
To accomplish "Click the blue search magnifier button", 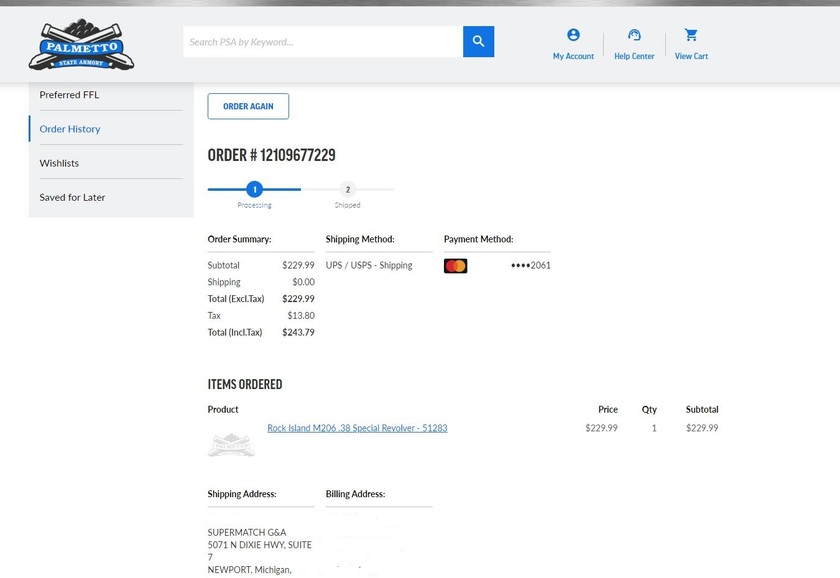I will pos(478,42).
